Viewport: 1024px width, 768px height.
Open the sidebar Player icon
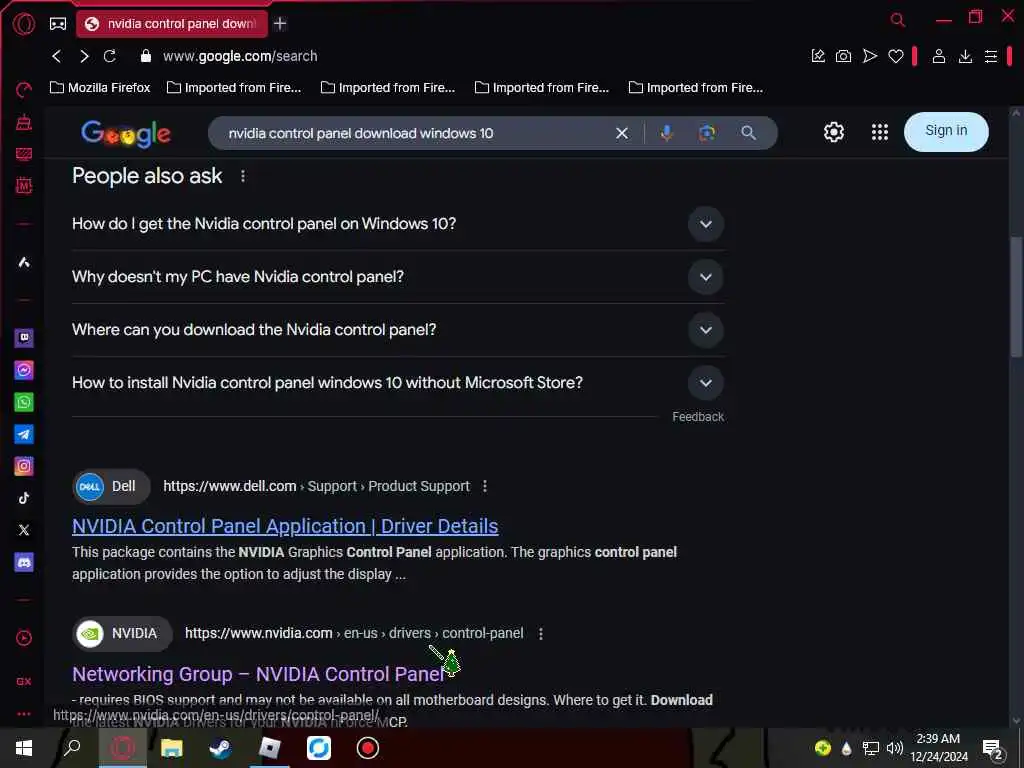coord(24,638)
